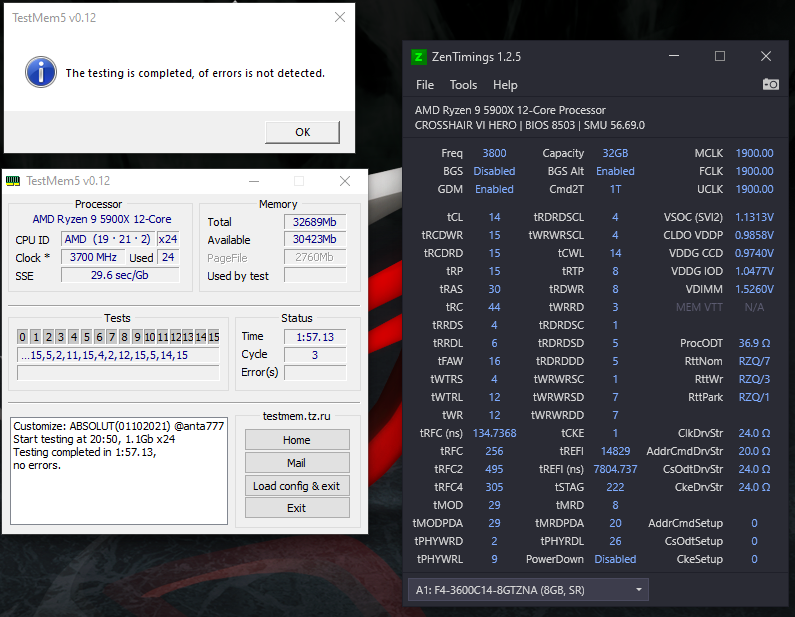795x617 pixels.
Task: Click the BGS Alt Enabled value
Action: [615, 171]
